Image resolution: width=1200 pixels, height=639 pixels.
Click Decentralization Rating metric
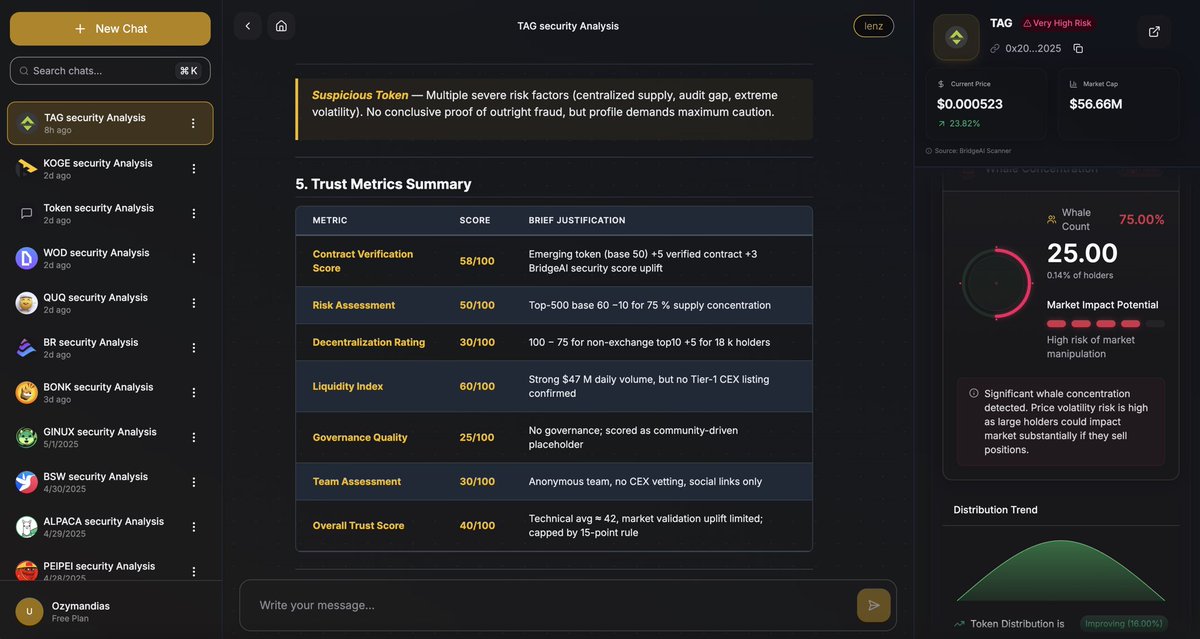369,342
